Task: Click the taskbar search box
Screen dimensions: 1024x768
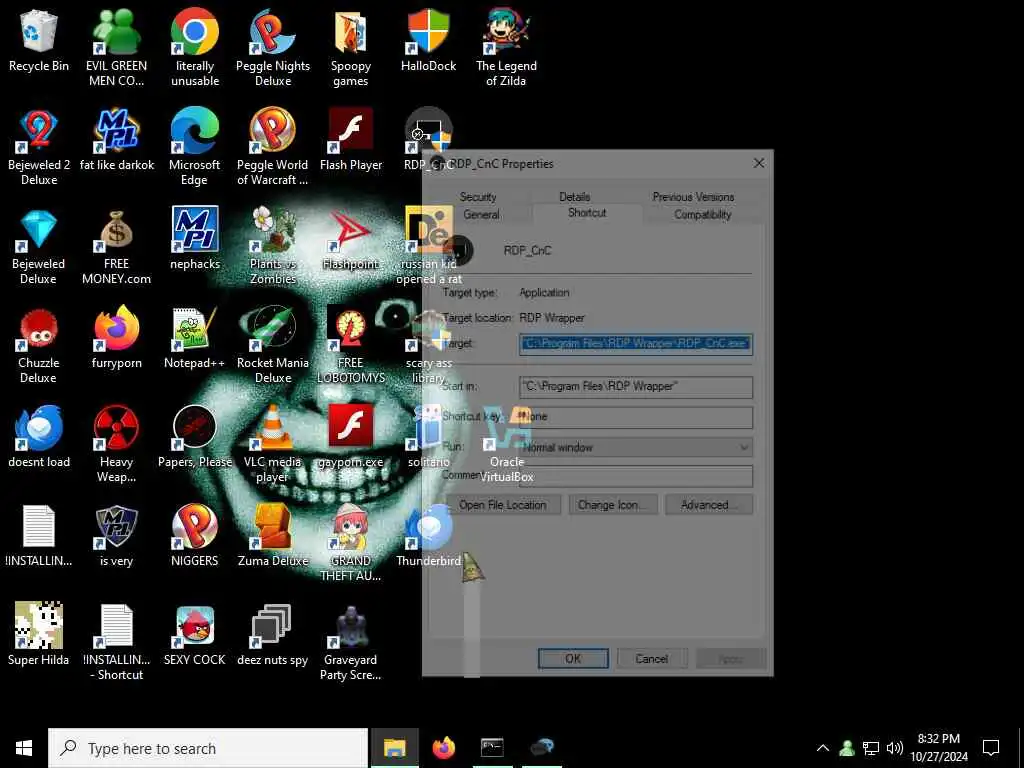Action: pos(208,748)
